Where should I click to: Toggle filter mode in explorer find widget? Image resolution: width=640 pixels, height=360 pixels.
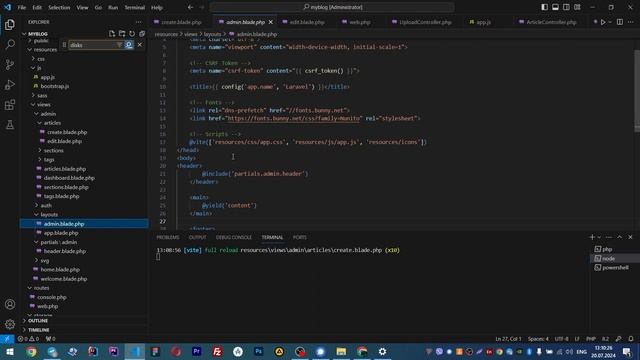(x=119, y=44)
